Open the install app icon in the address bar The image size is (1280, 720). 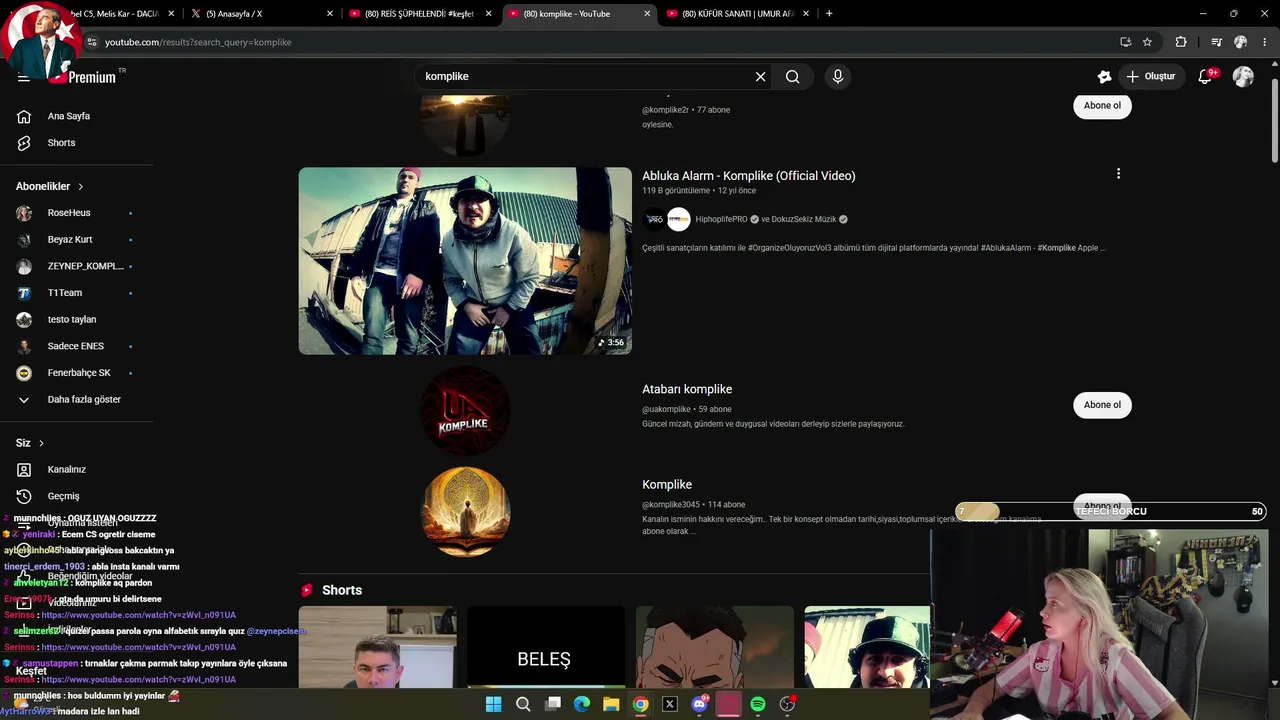[x=1125, y=42]
